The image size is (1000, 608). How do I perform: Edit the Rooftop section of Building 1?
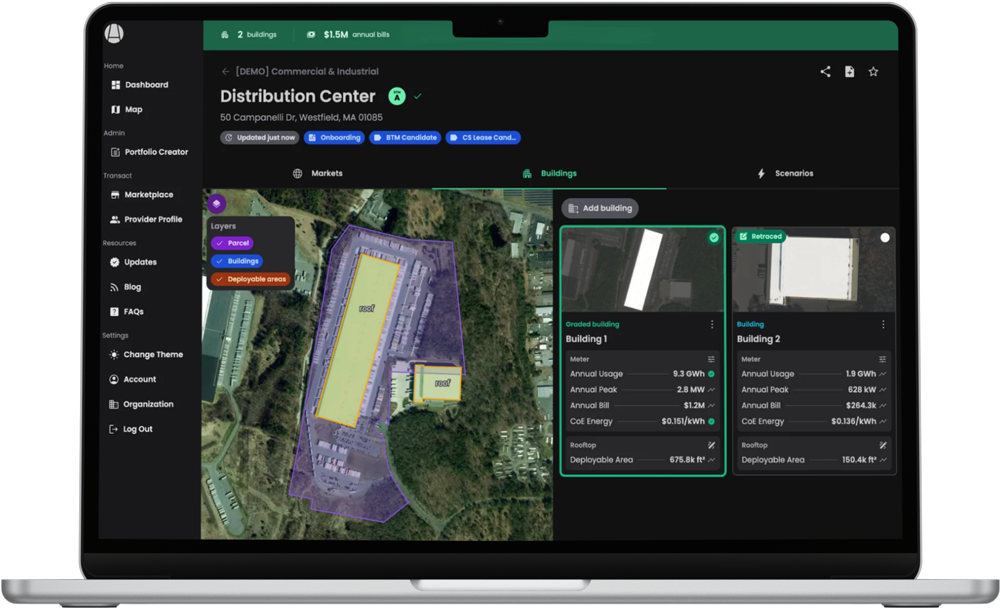711,445
